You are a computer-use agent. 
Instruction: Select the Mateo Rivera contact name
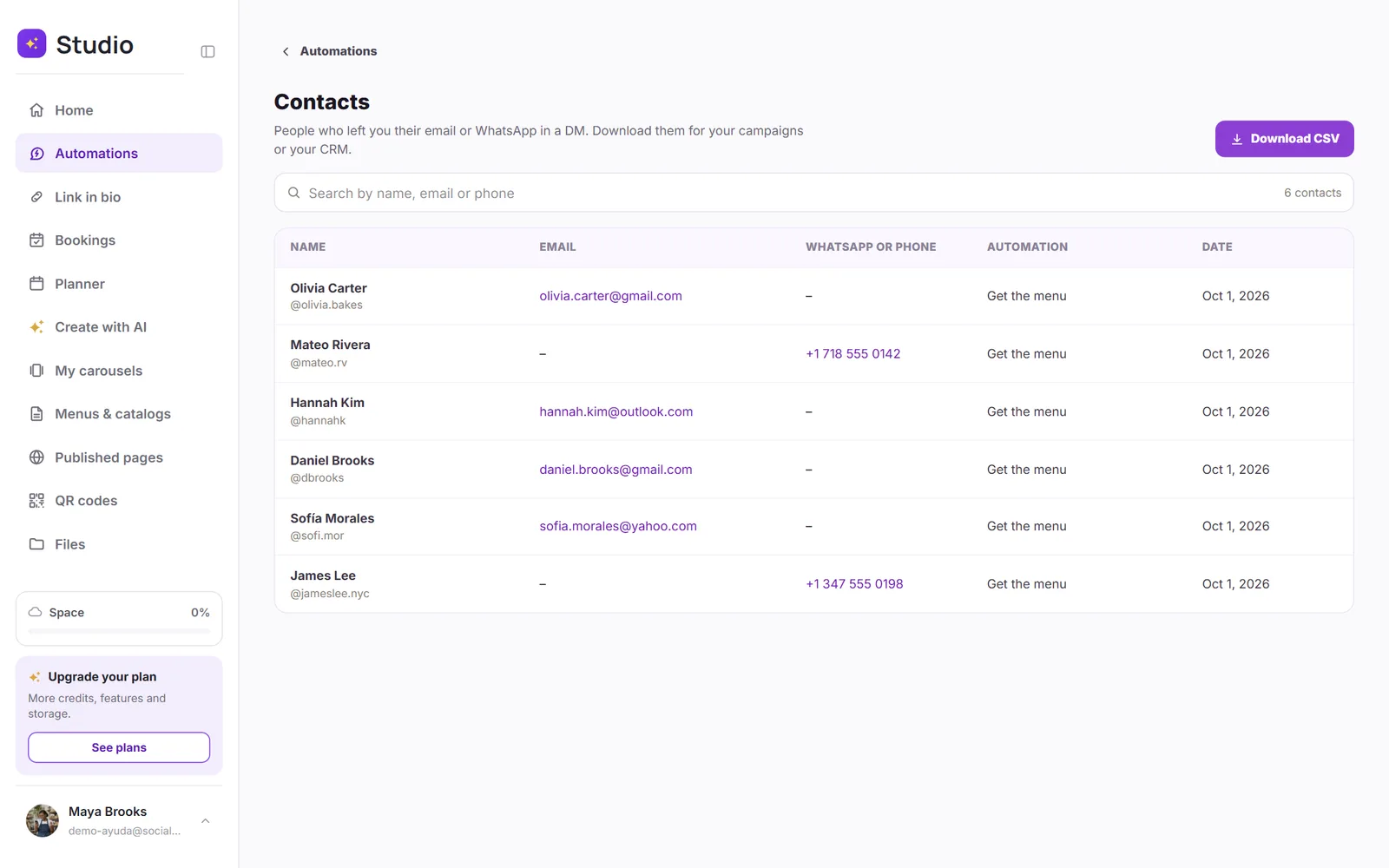(x=330, y=345)
